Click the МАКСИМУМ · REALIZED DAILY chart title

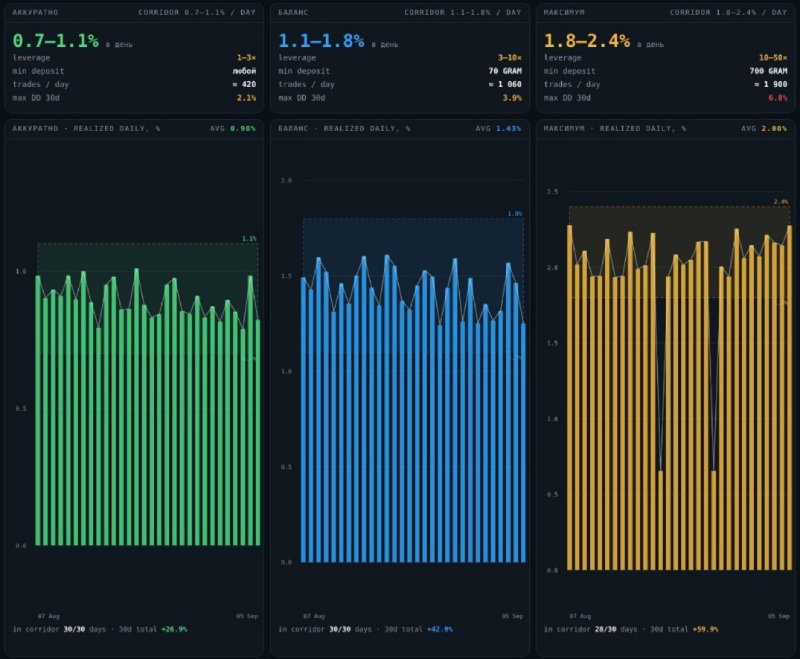615,129
